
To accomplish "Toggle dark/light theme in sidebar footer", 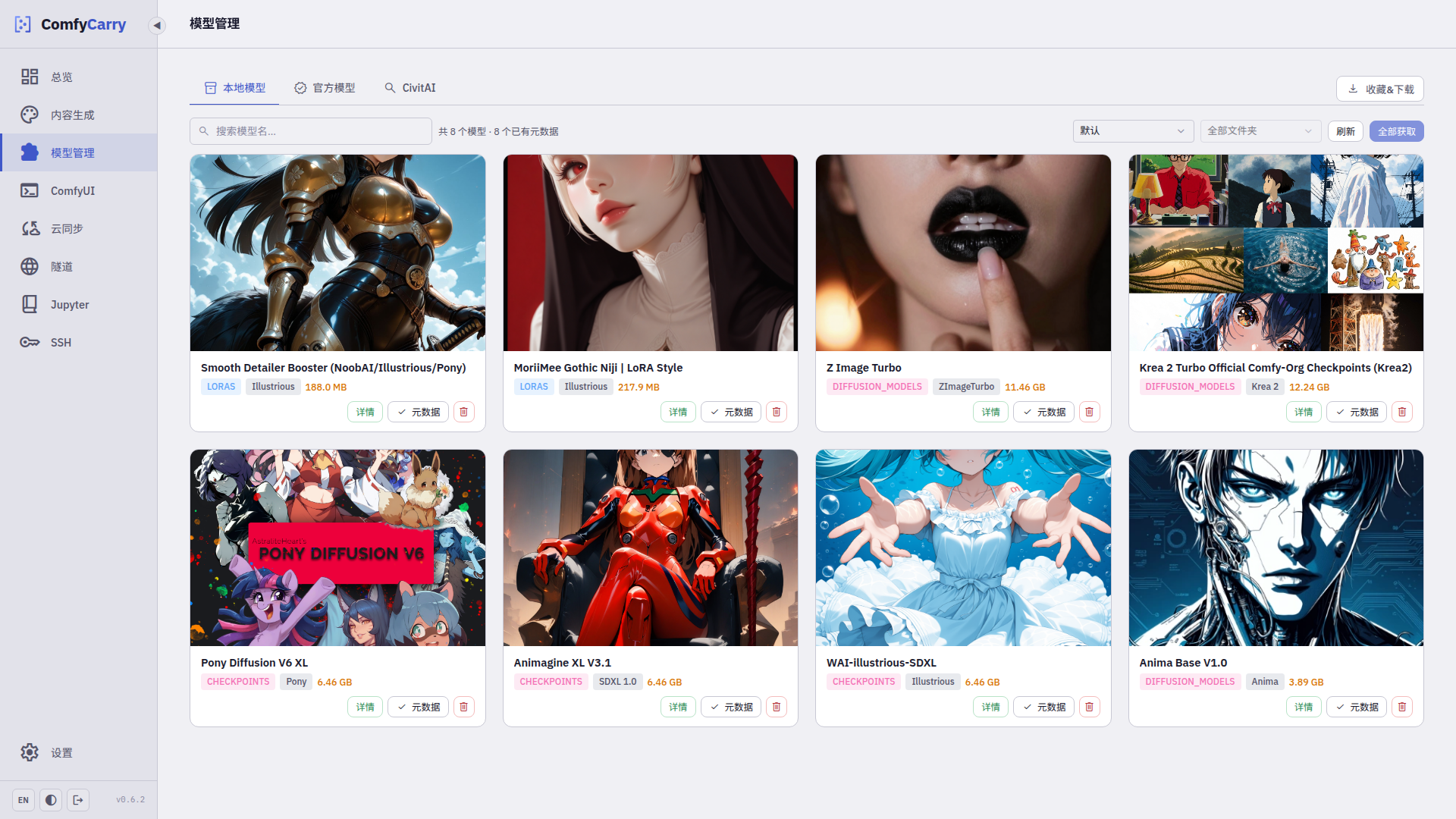I will tap(51, 800).
